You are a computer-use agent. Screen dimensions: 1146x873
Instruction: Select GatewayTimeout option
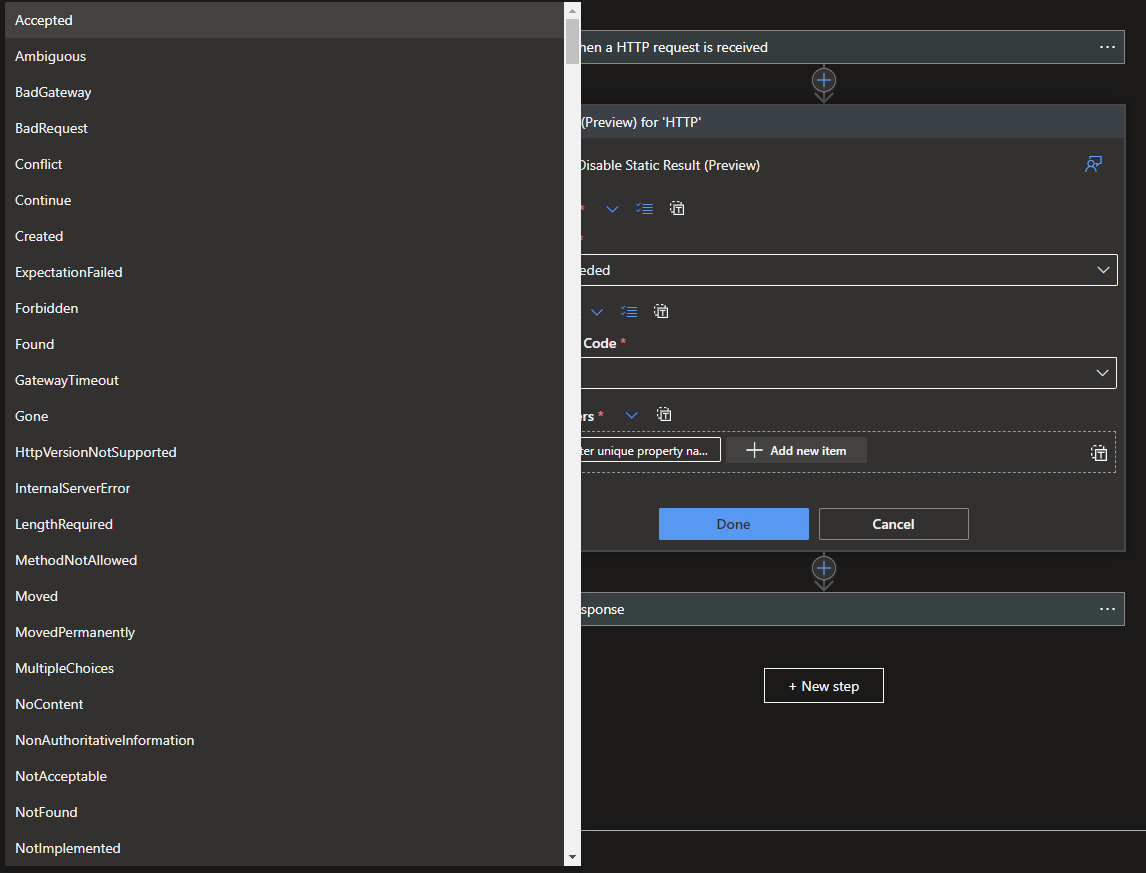[284, 380]
